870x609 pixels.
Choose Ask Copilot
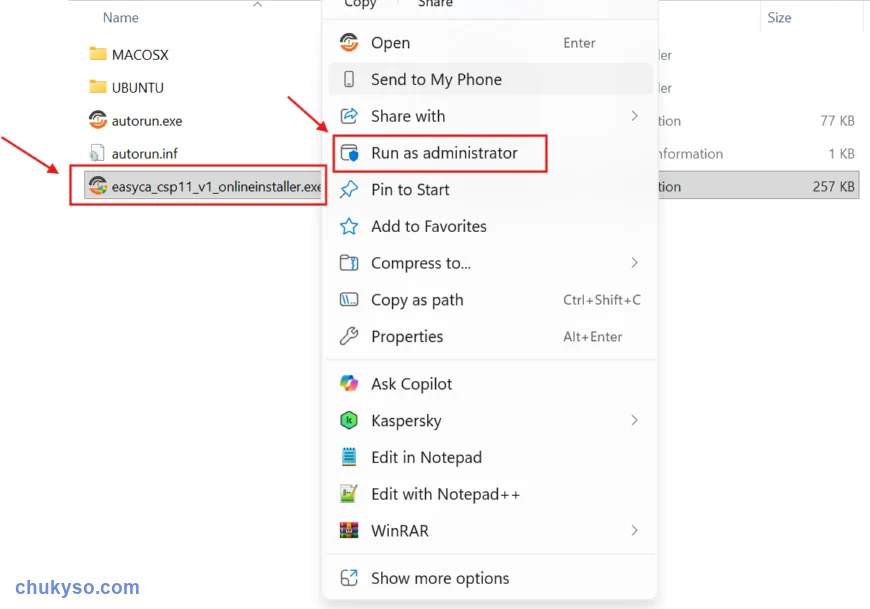(x=490, y=384)
